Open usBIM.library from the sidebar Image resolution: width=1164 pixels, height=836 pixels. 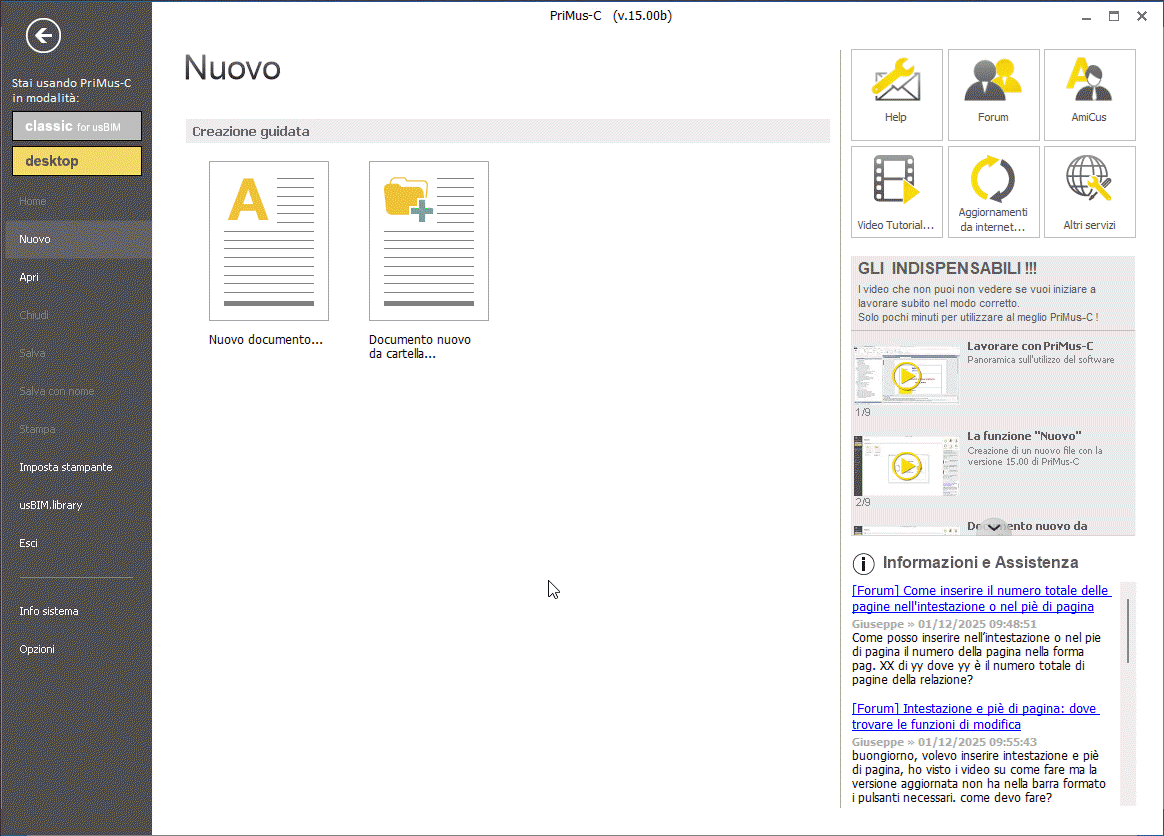point(51,505)
